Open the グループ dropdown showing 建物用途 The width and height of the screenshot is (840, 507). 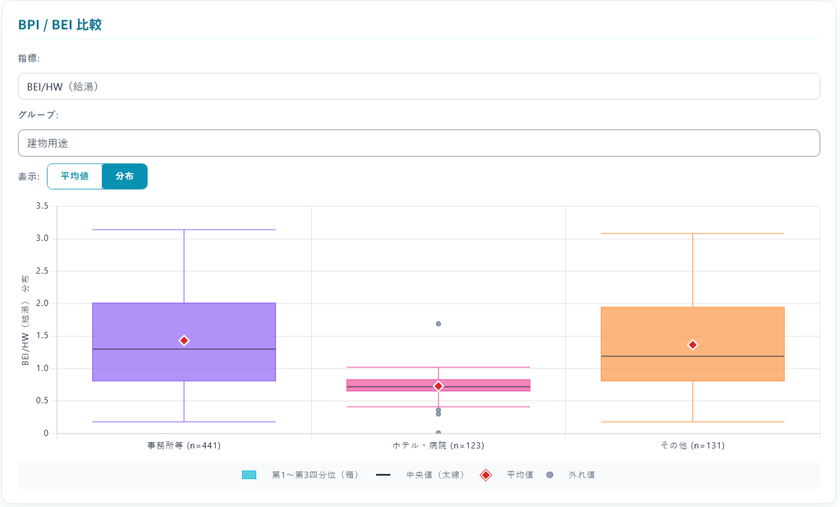[419, 143]
